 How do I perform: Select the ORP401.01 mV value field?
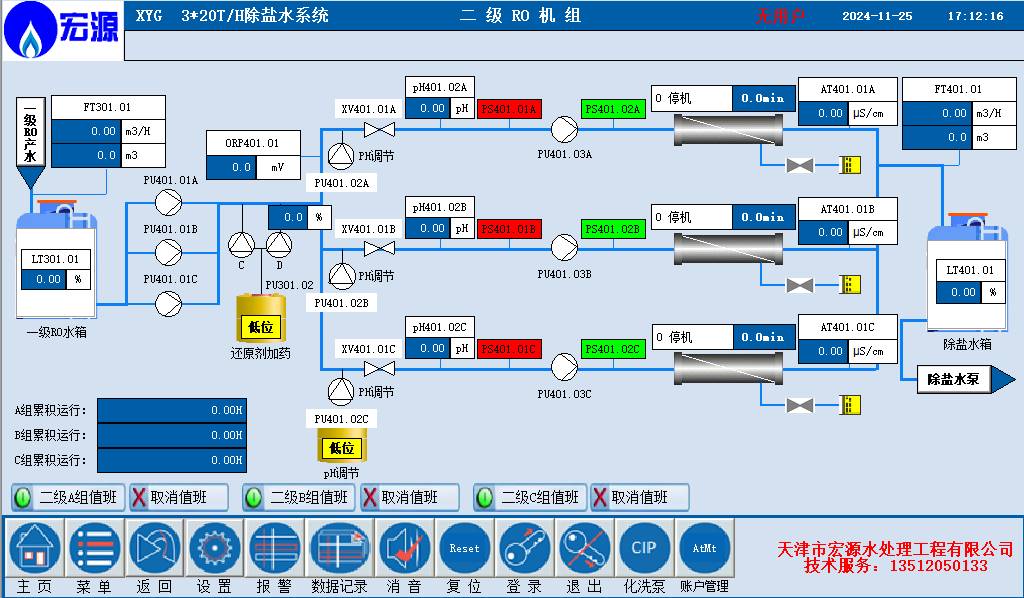[231, 167]
